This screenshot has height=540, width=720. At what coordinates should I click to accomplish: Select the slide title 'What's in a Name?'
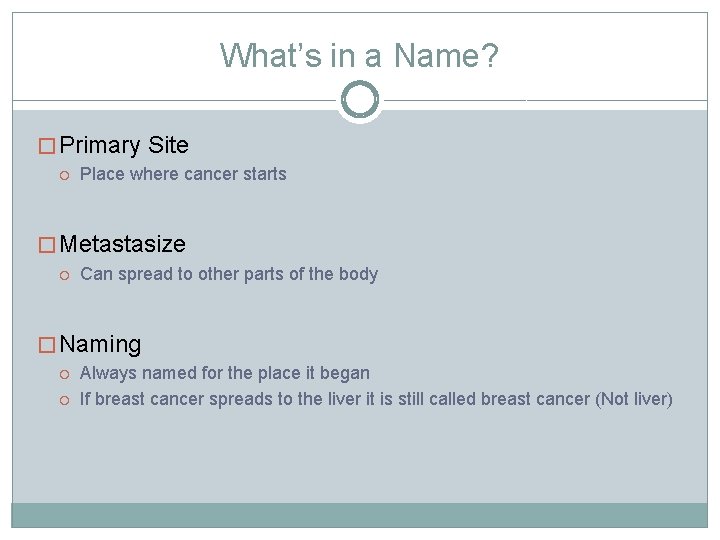click(x=359, y=55)
